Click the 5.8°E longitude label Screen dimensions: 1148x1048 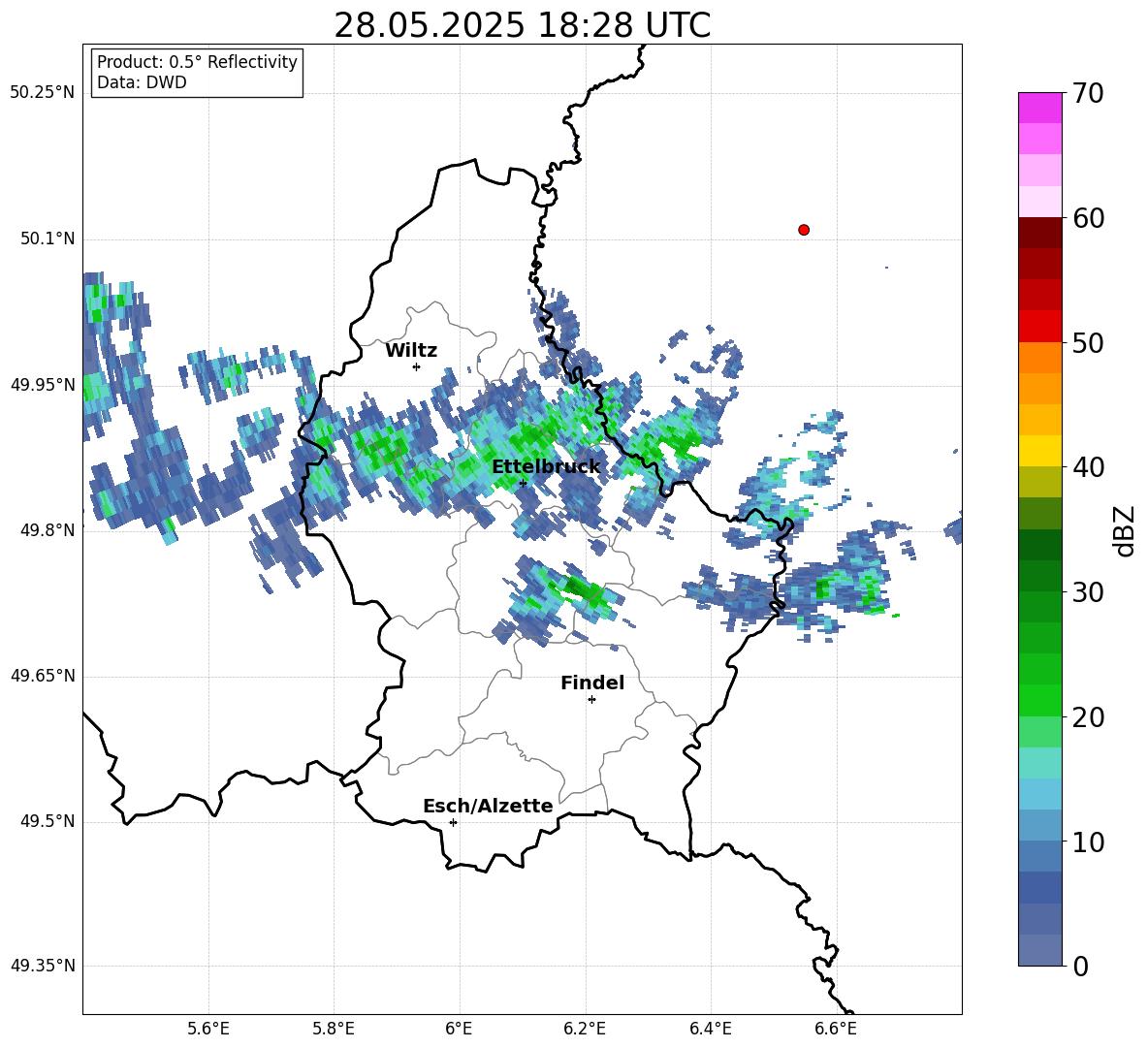point(334,1029)
